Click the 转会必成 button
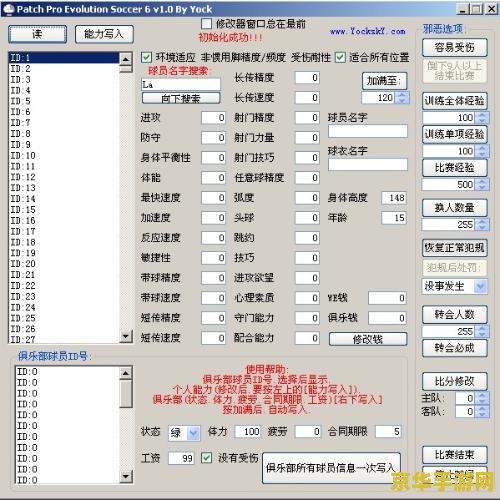Viewport: 500px width, 500px height. coord(454,348)
